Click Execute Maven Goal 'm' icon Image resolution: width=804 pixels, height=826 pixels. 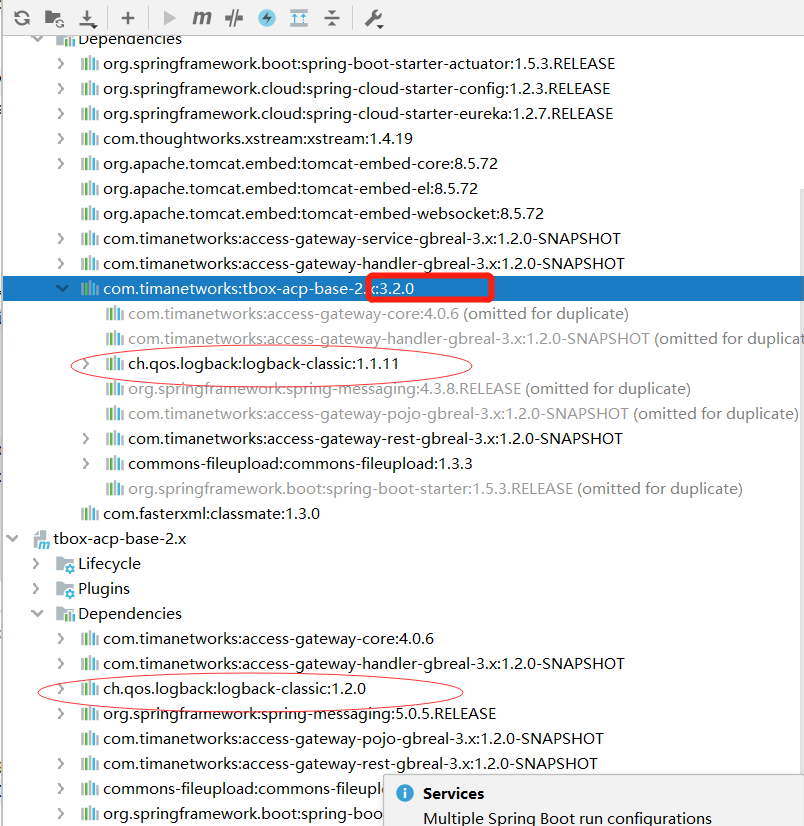click(201, 18)
